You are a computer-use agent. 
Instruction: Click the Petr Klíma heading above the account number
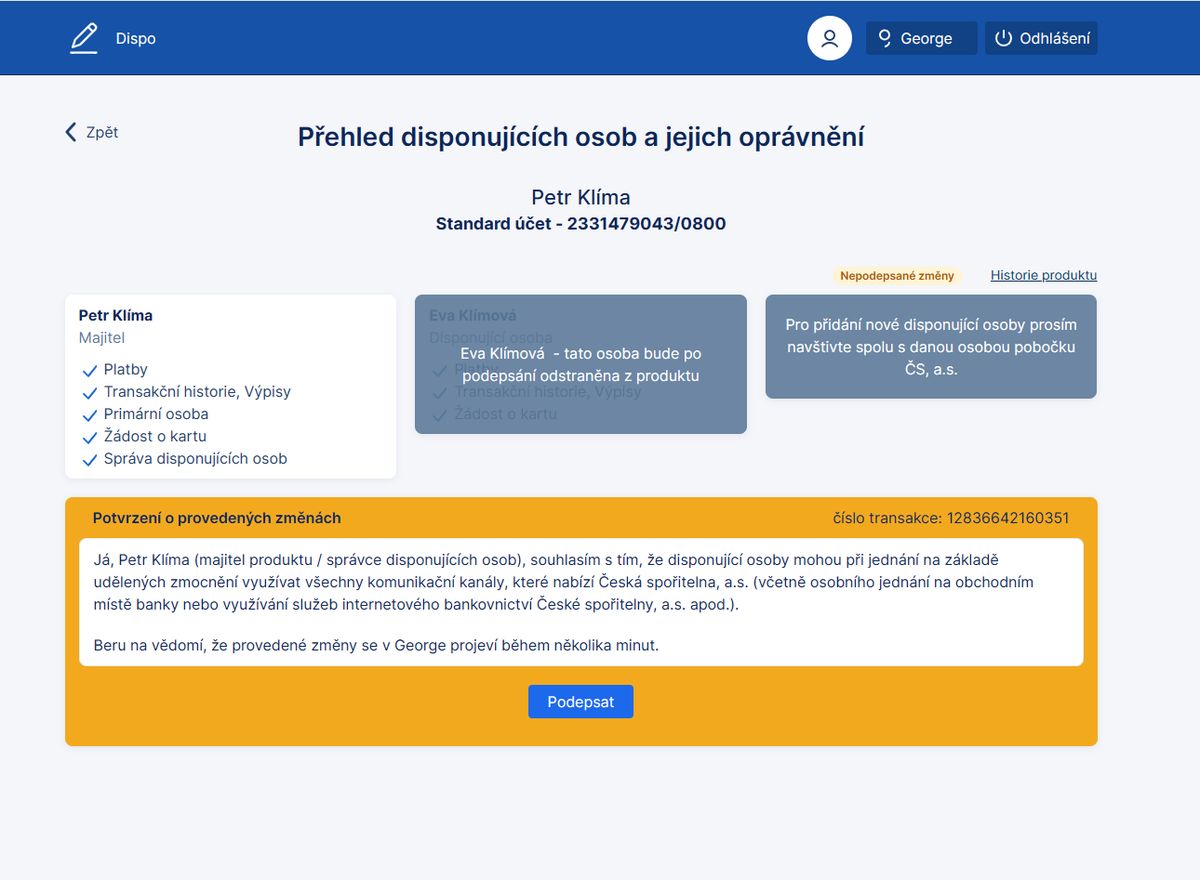(581, 197)
